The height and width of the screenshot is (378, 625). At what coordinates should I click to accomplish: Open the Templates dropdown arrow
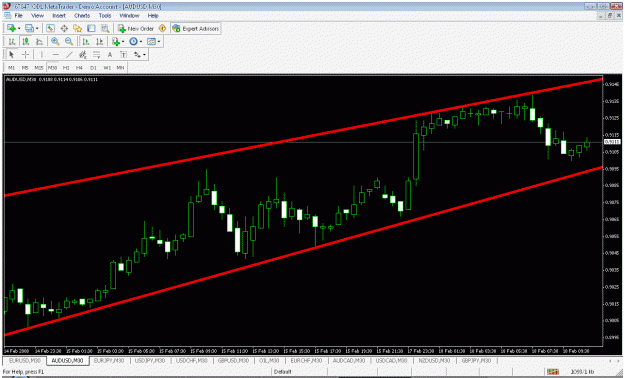[159, 41]
